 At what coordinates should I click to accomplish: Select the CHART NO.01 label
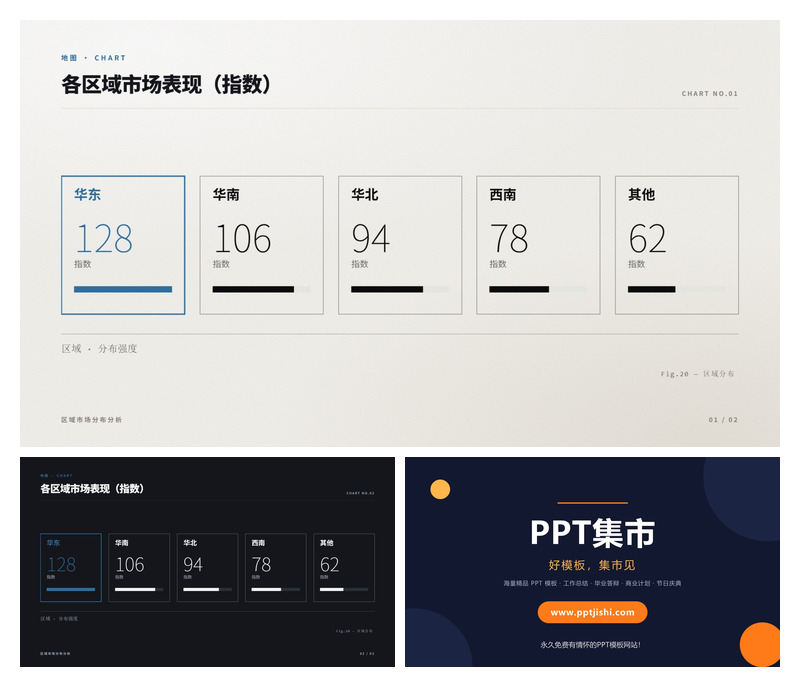tap(710, 93)
